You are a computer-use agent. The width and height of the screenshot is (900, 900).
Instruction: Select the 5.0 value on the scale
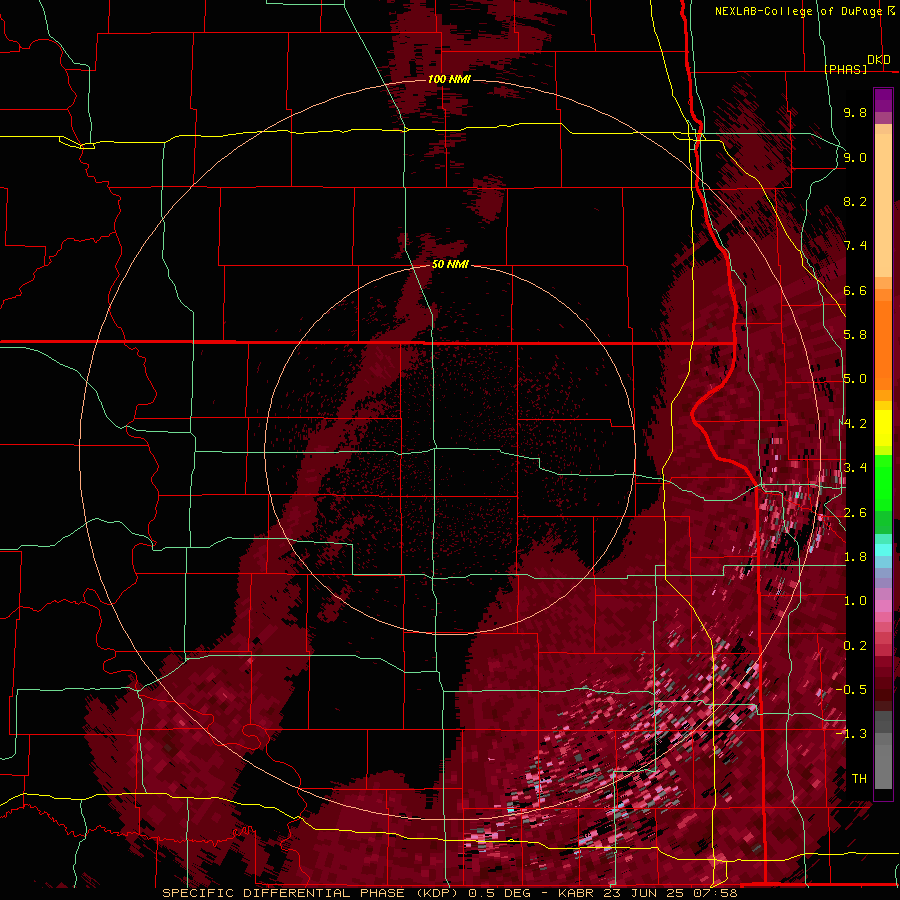coord(855,379)
